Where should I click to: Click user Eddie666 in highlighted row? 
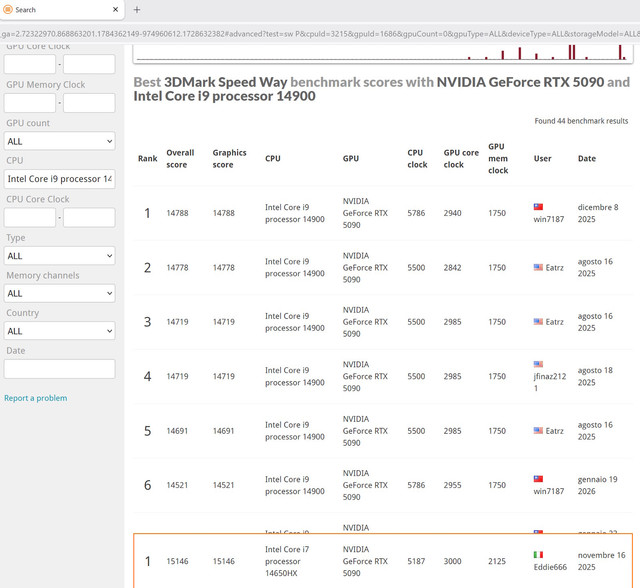click(x=550, y=567)
